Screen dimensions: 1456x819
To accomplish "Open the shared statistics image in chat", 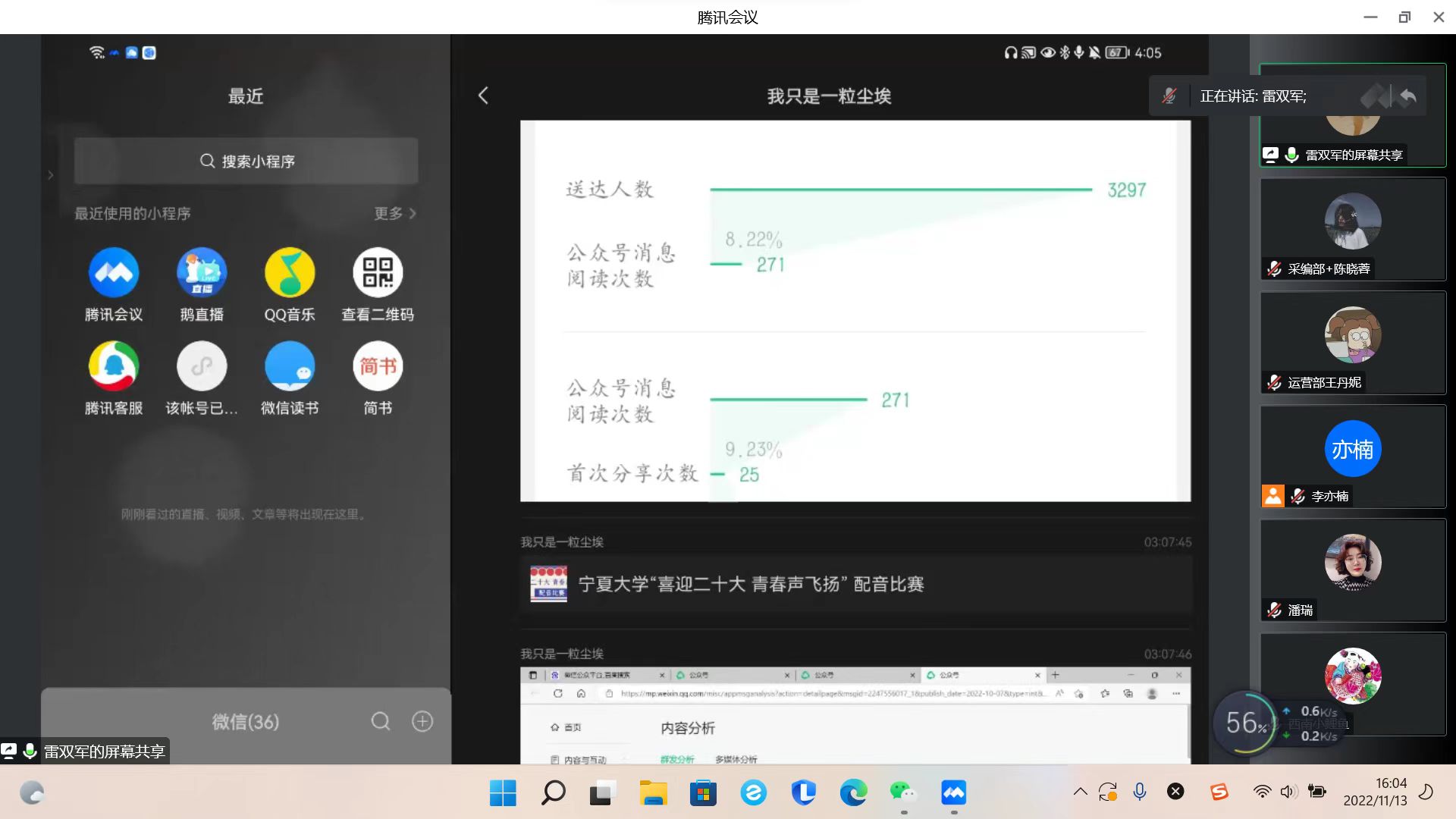I will pyautogui.click(x=855, y=311).
